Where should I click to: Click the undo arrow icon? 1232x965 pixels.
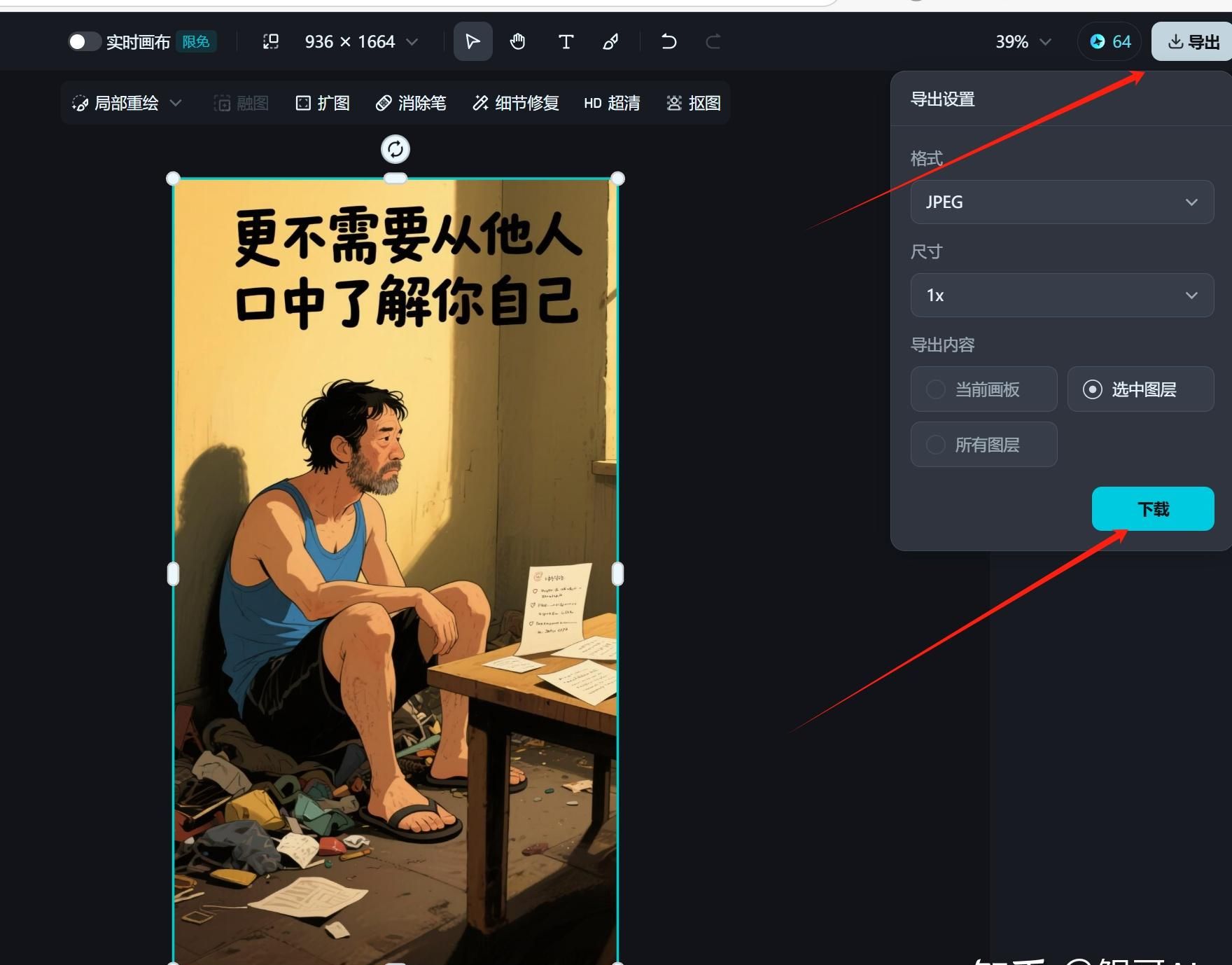668,42
